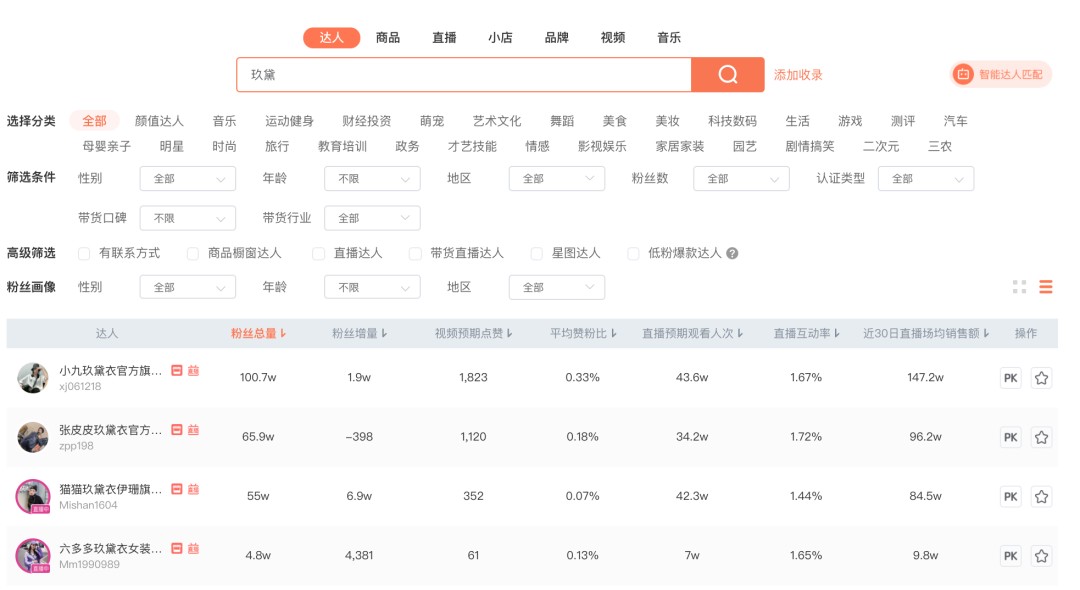Click PK icon for 六多多玖黛衣女装 row
Viewport: 1080px width, 590px height.
pos(1010,556)
